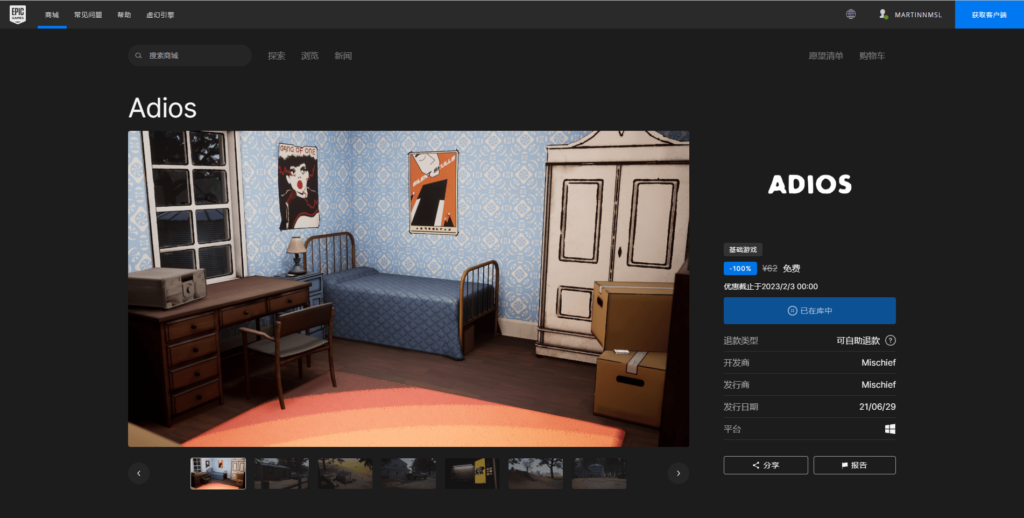Image resolution: width=1024 pixels, height=518 pixels.
Task: Open the 愿望清单 wishlist link
Action: [x=825, y=56]
